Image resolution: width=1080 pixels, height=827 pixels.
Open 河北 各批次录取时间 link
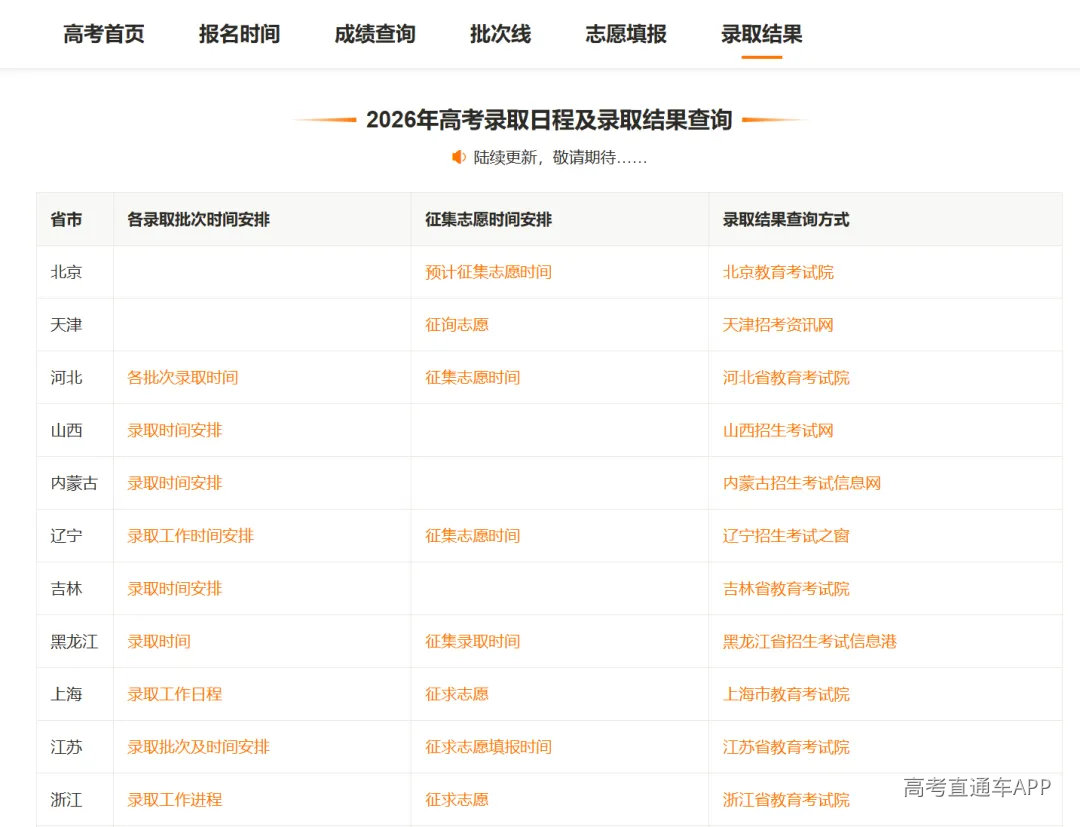[x=183, y=377]
